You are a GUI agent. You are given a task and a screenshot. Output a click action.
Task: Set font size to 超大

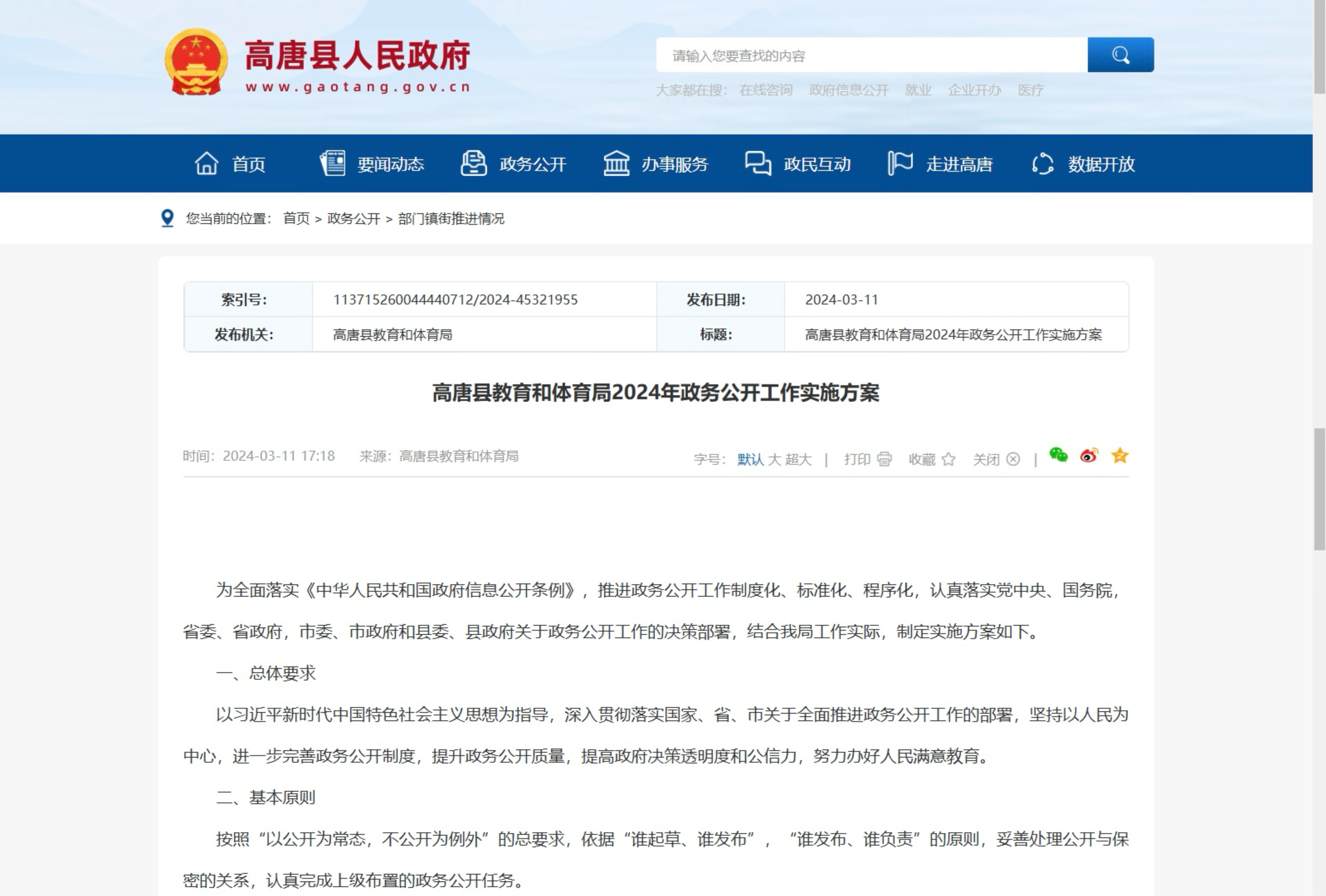click(798, 460)
